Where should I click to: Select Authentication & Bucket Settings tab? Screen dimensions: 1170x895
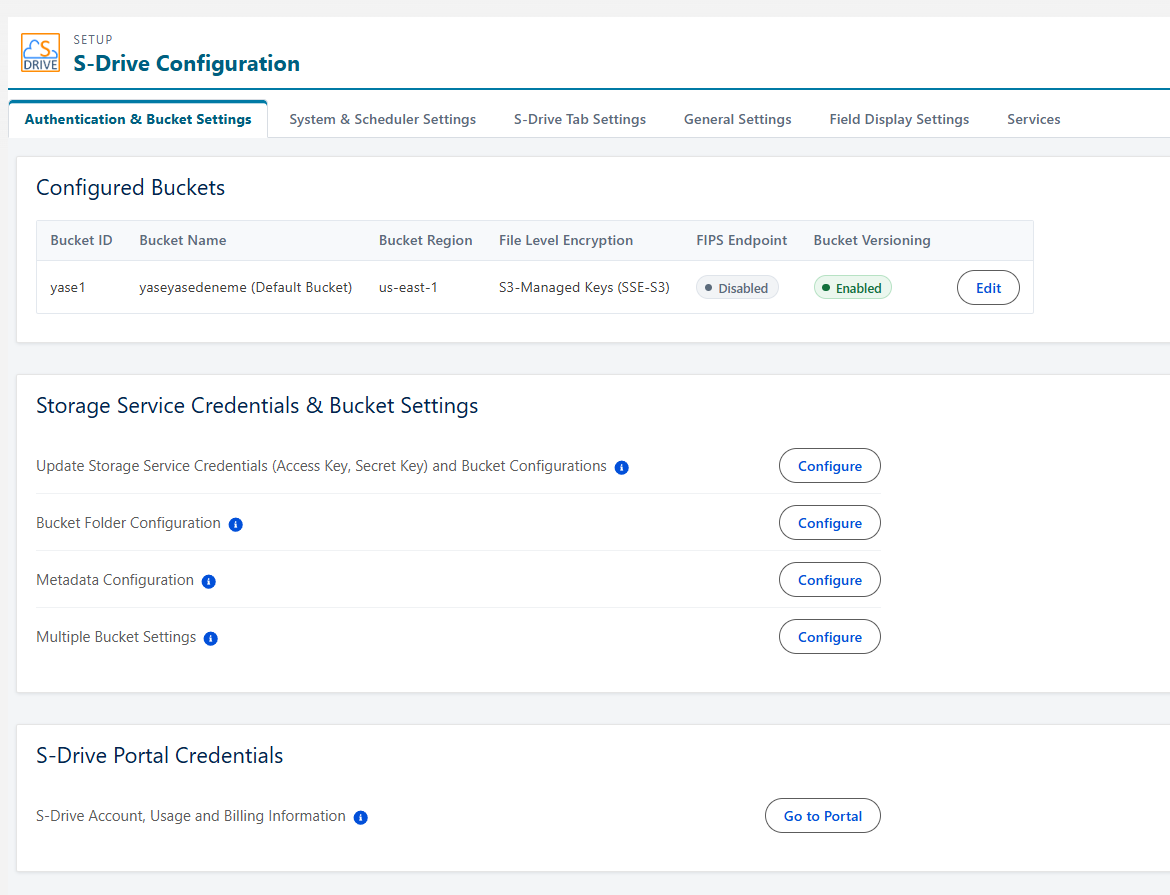pos(138,119)
